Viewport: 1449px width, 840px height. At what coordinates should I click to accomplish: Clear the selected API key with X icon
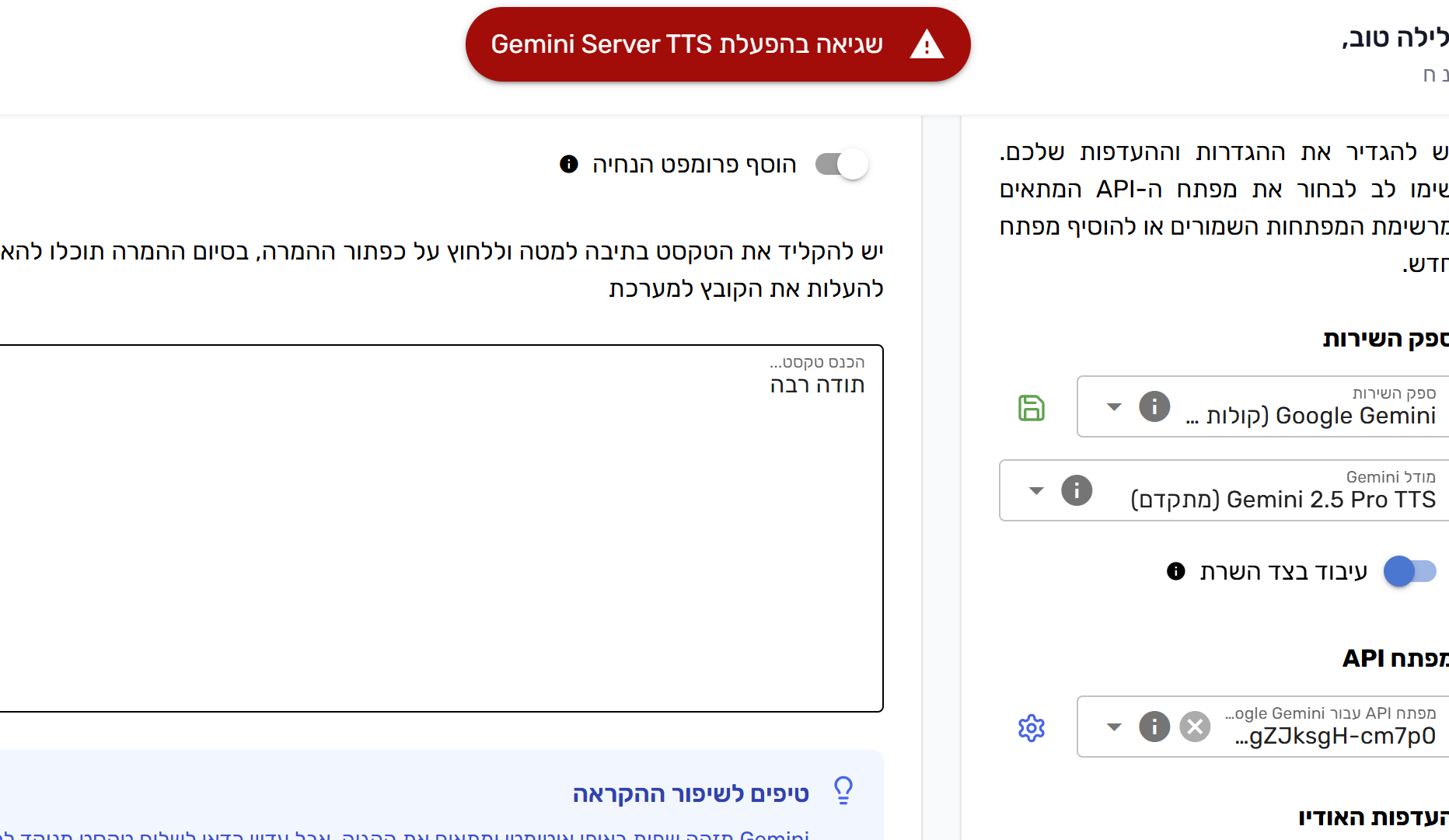1195,727
